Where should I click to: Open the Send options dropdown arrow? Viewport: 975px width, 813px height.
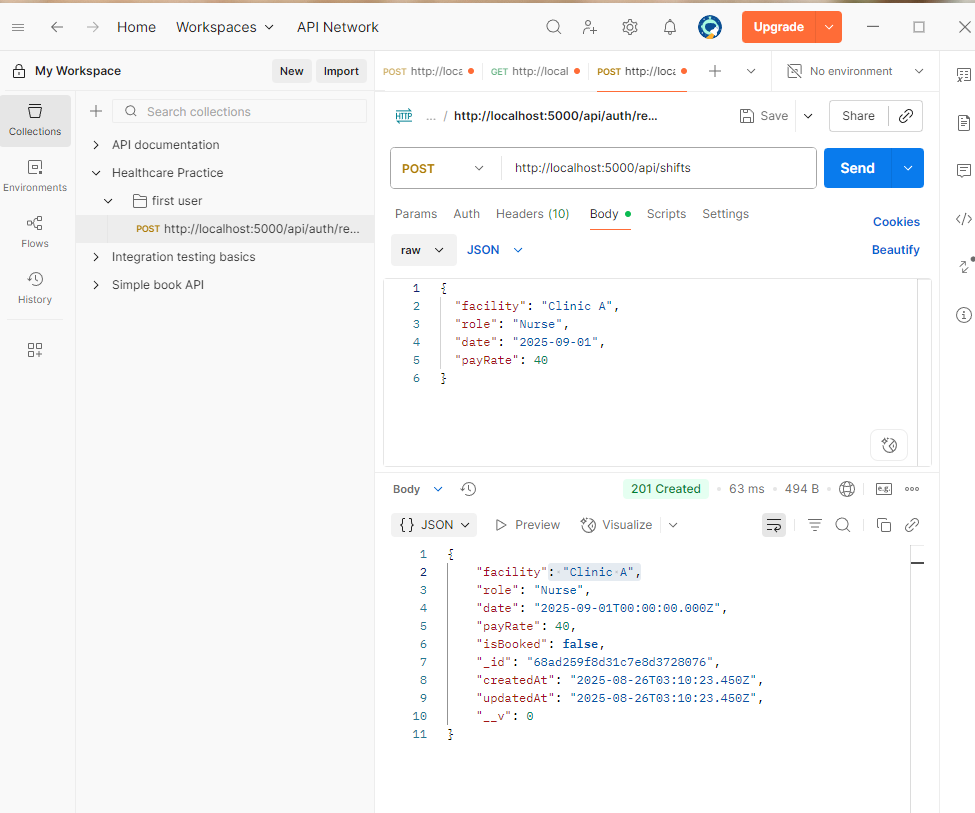point(908,168)
